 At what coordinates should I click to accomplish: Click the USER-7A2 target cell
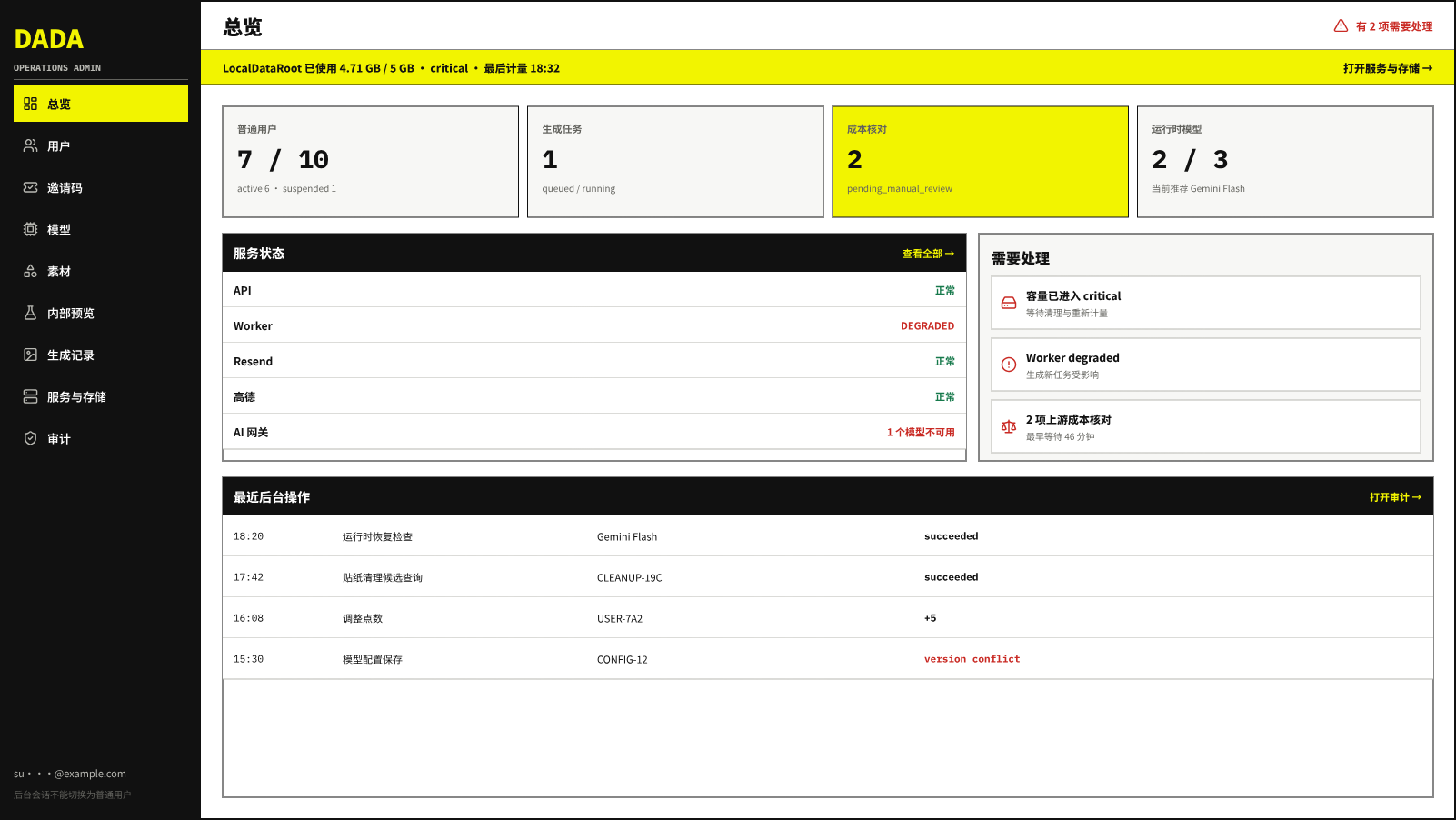pyautogui.click(x=620, y=618)
